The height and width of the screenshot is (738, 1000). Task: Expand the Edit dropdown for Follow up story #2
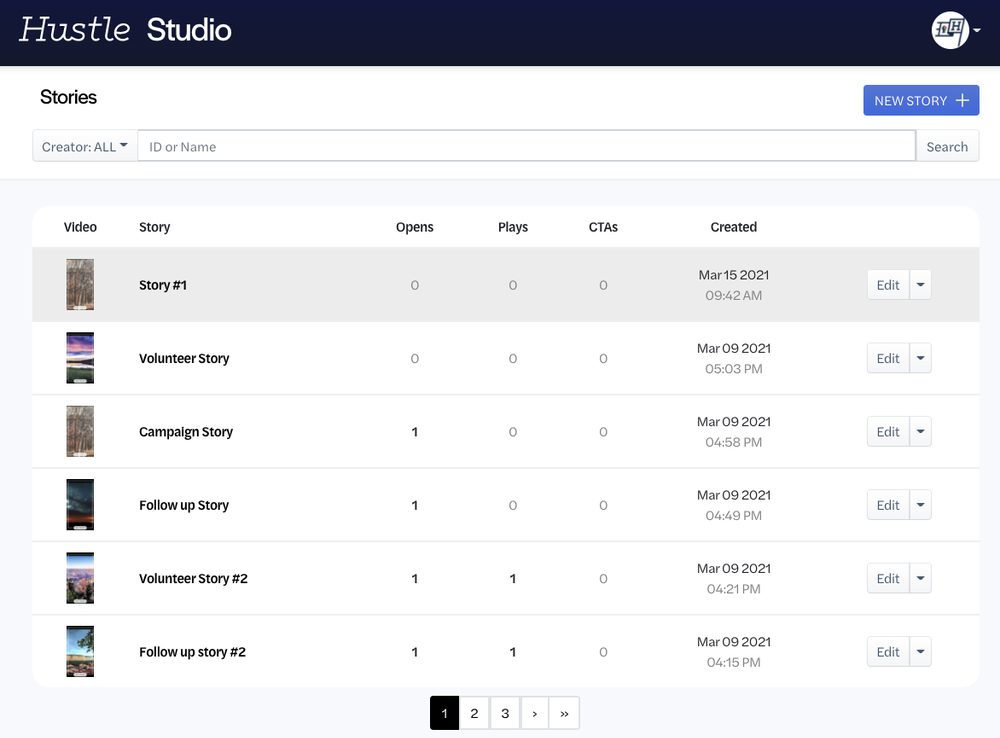[x=921, y=651]
